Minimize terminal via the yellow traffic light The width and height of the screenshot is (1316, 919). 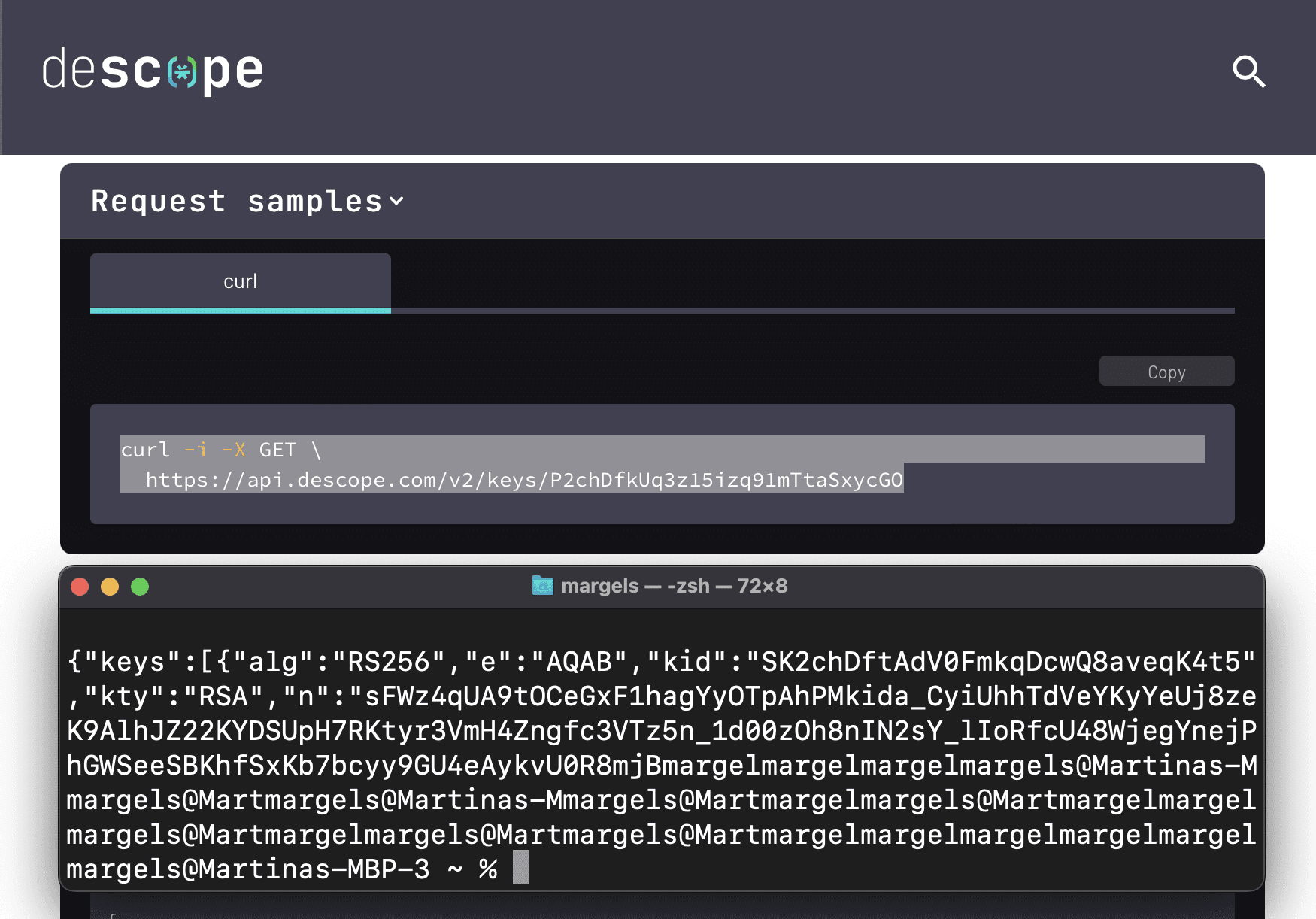[110, 587]
